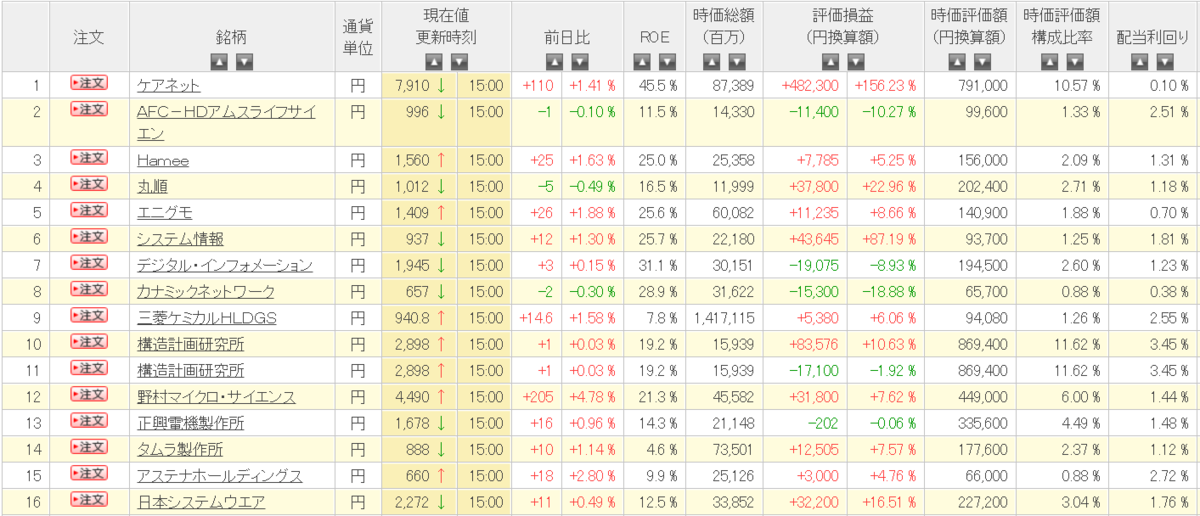This screenshot has height=516, width=1200.
Task: Select the 940.8 price cell
Action: pyautogui.click(x=420, y=317)
